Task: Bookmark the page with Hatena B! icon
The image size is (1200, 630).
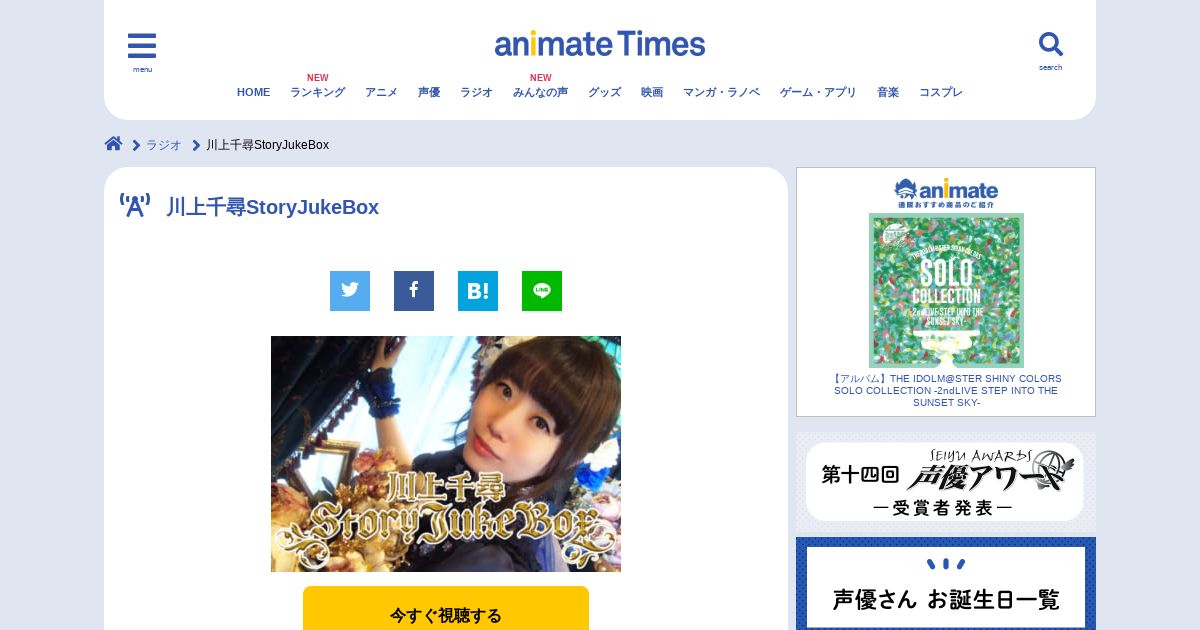Action: [x=478, y=291]
